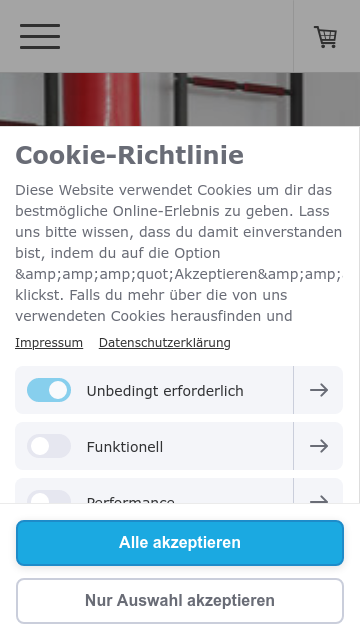Accept all cookies with Alle akzeptieren
360x640 pixels.
[180, 543]
